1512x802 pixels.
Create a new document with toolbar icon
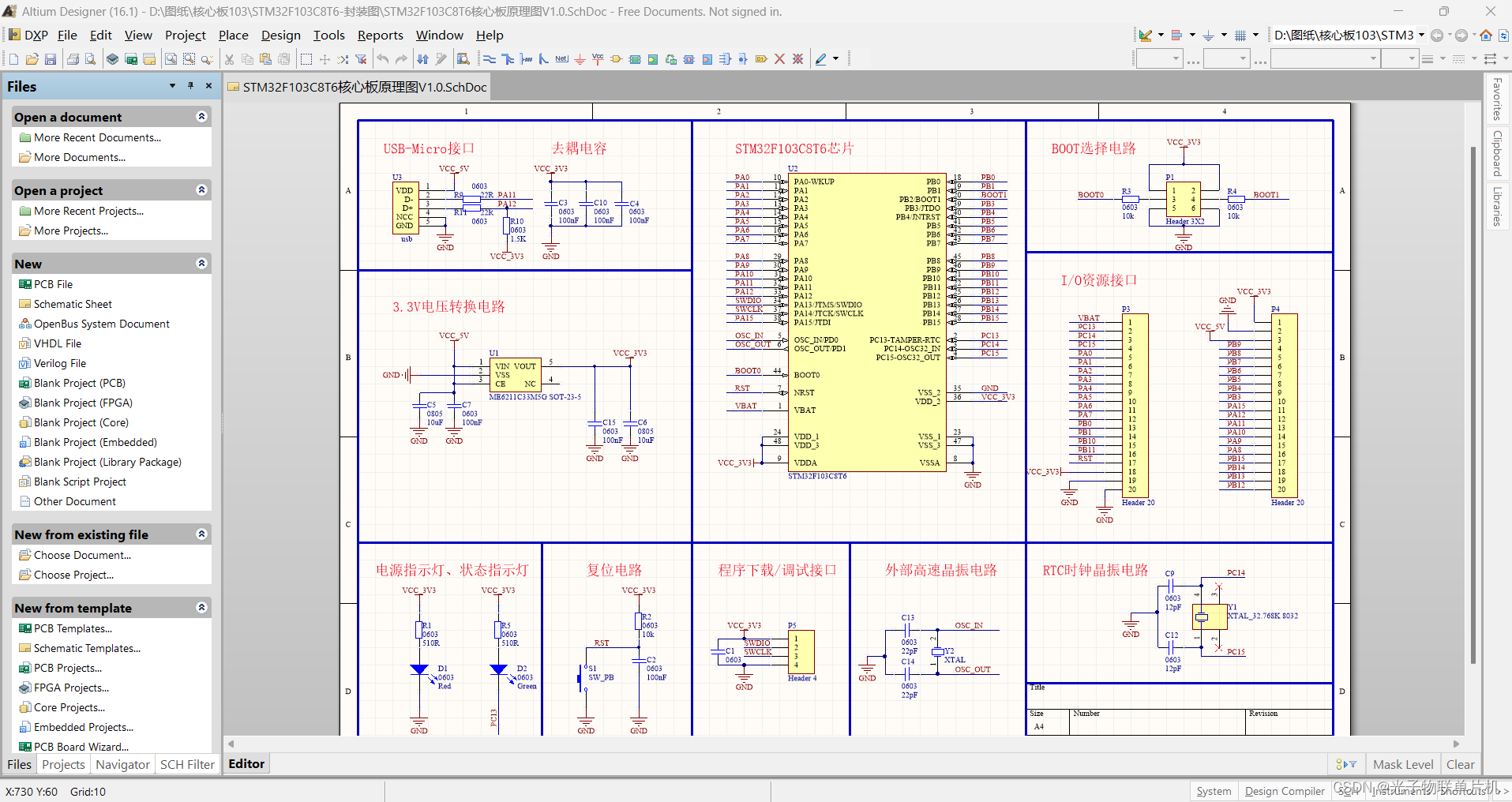pyautogui.click(x=13, y=59)
